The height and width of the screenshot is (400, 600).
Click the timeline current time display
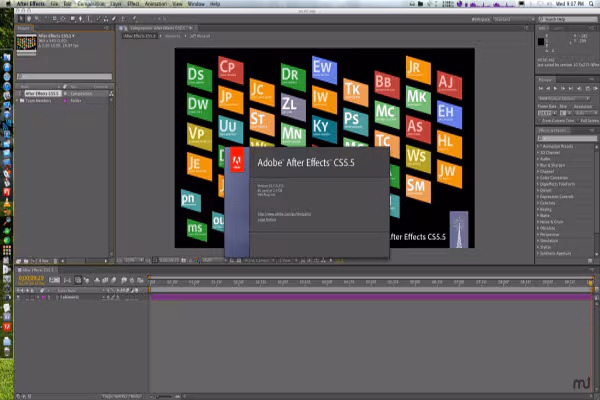point(31,278)
